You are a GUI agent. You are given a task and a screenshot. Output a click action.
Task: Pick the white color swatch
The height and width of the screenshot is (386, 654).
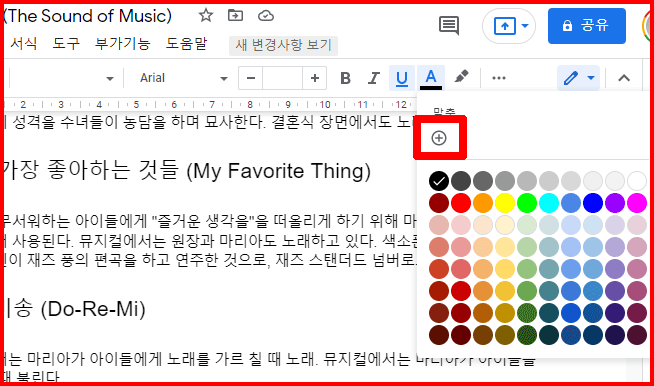point(637,181)
